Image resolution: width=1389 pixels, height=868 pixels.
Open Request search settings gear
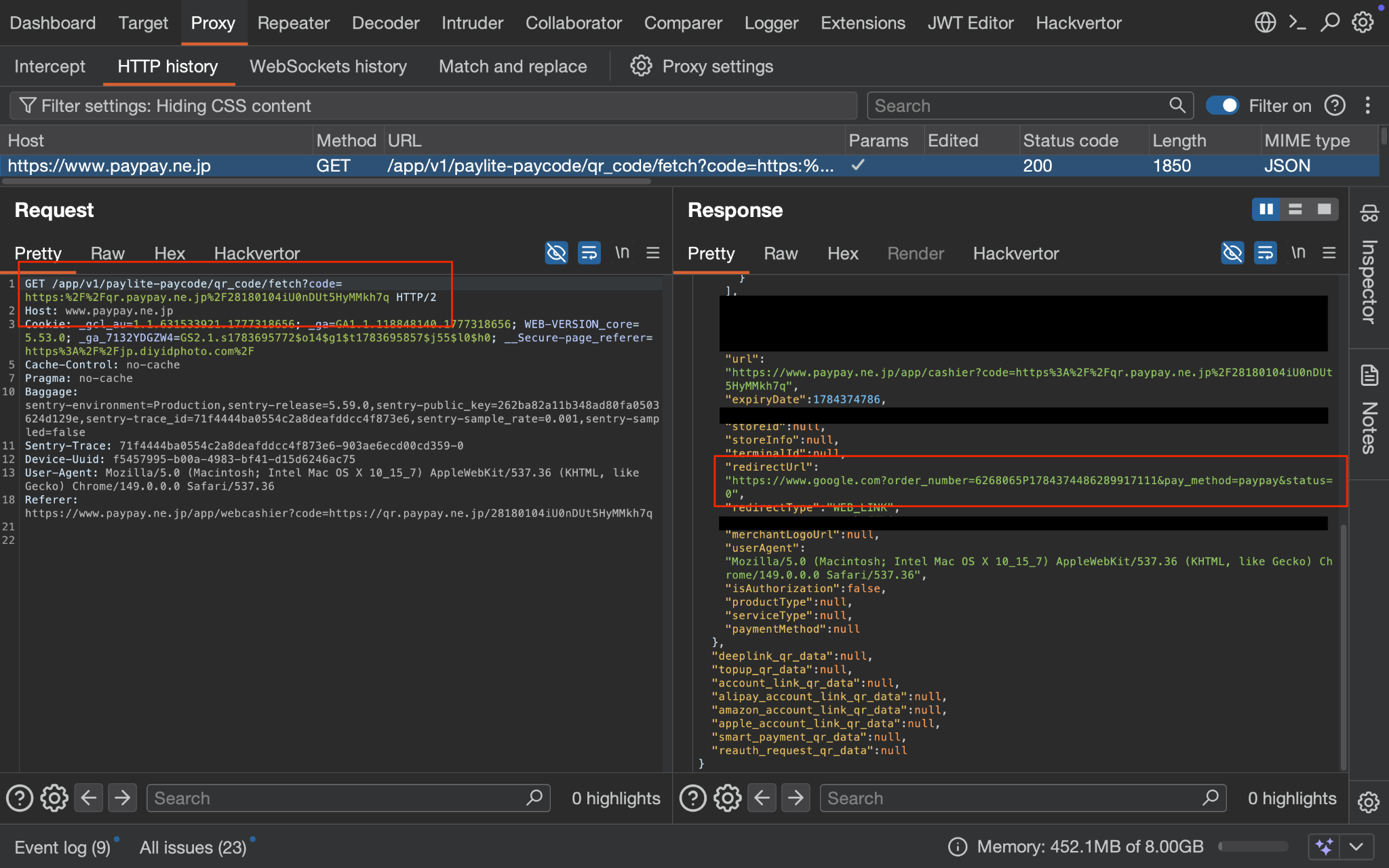click(x=54, y=798)
